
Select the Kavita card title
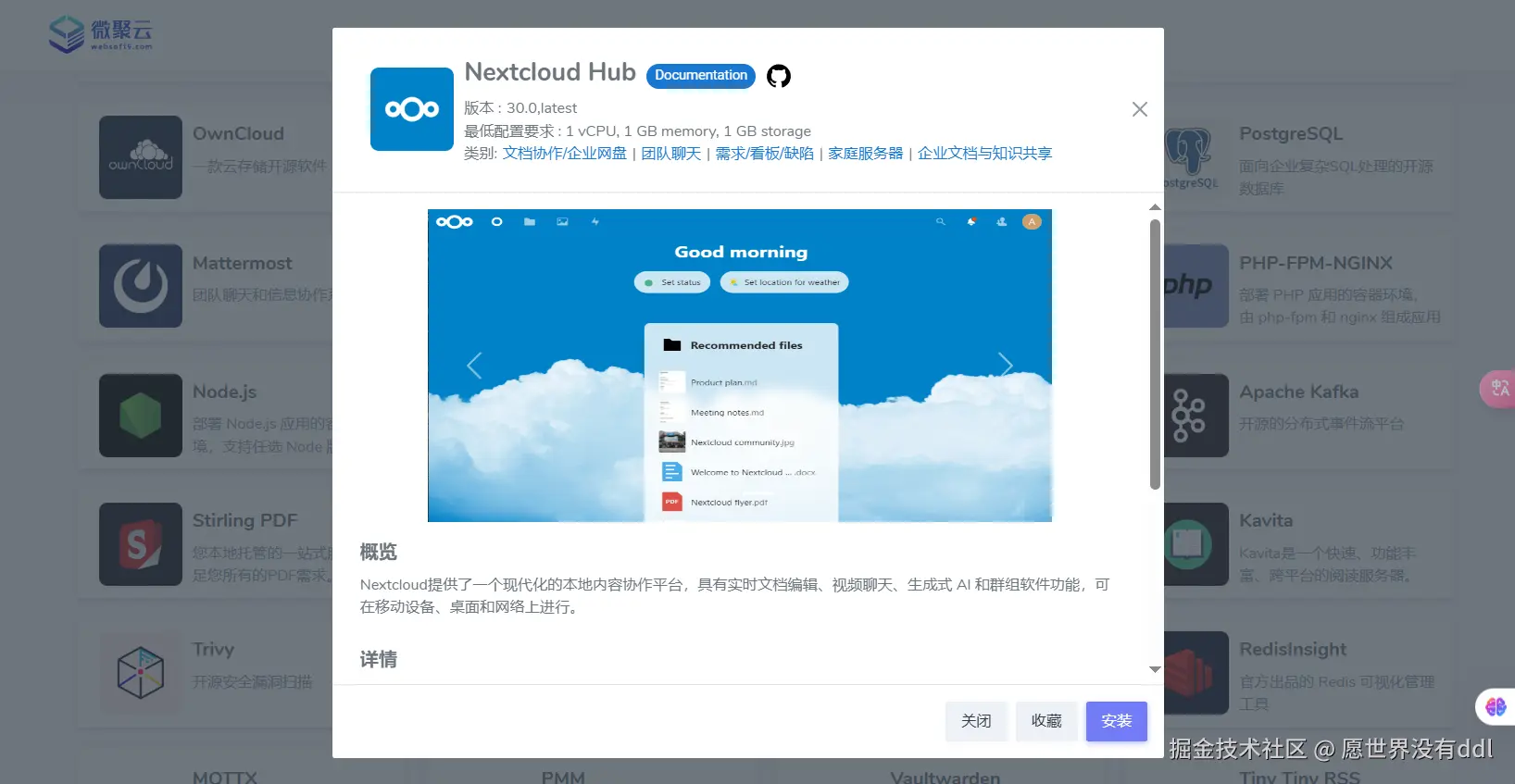click(1266, 521)
